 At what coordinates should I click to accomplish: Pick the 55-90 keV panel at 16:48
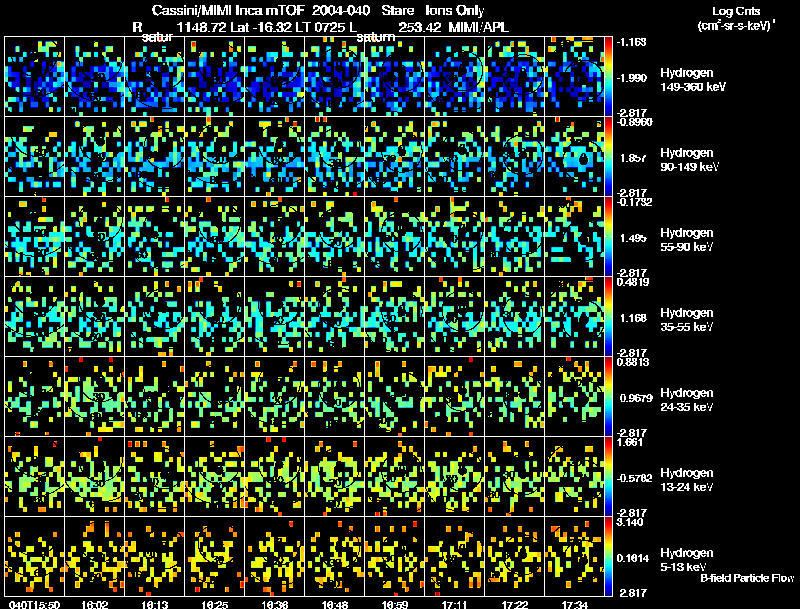tap(335, 237)
